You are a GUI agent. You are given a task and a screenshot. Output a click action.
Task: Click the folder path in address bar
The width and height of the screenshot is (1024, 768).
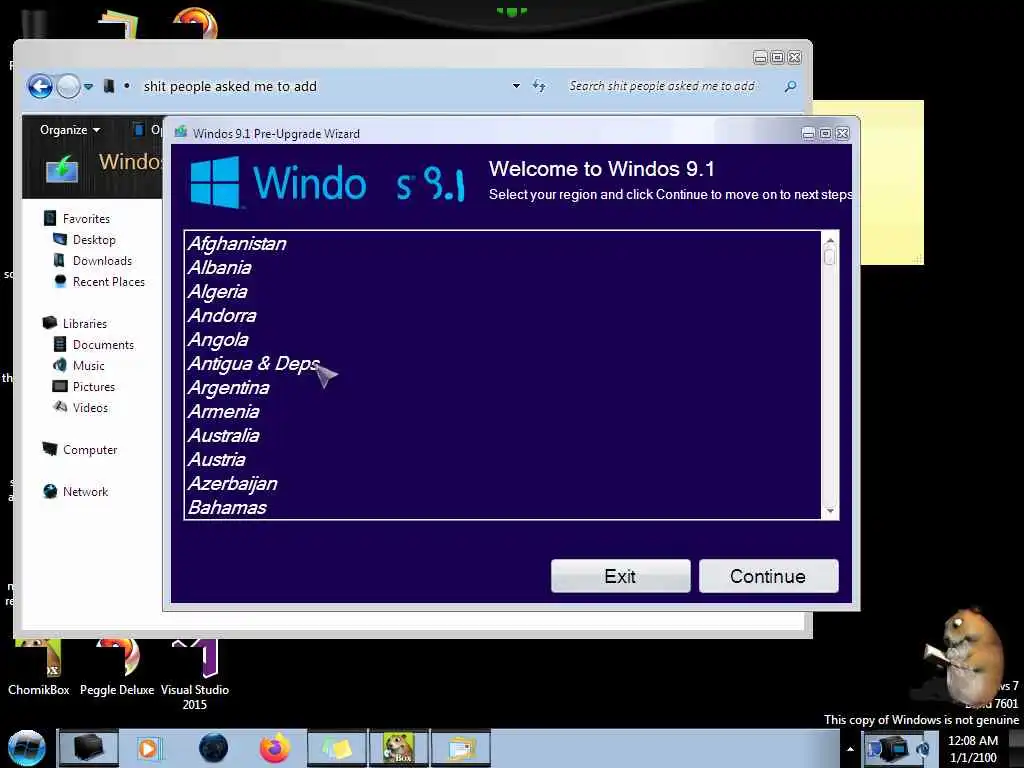[x=230, y=86]
